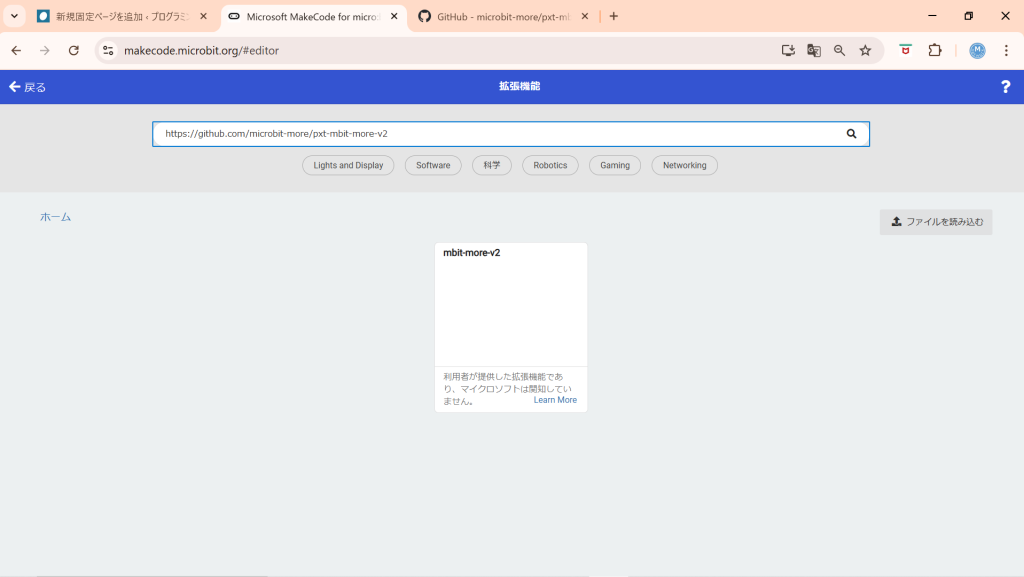Switch to the 新規固定ページを追加 tab
This screenshot has height=577, width=1024.
click(x=120, y=16)
